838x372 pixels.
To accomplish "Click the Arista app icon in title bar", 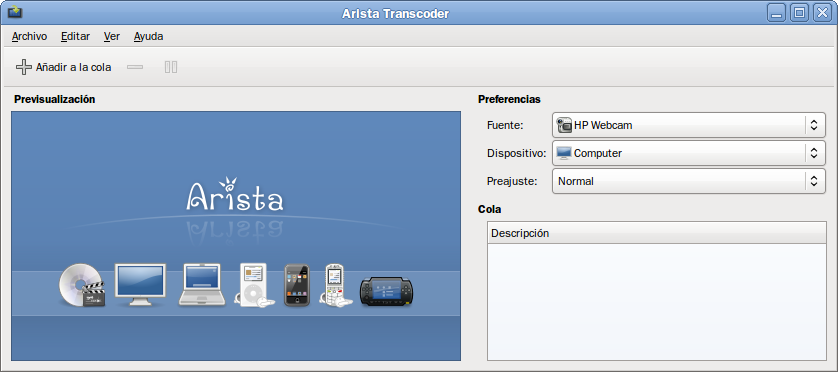I will tap(14, 12).
